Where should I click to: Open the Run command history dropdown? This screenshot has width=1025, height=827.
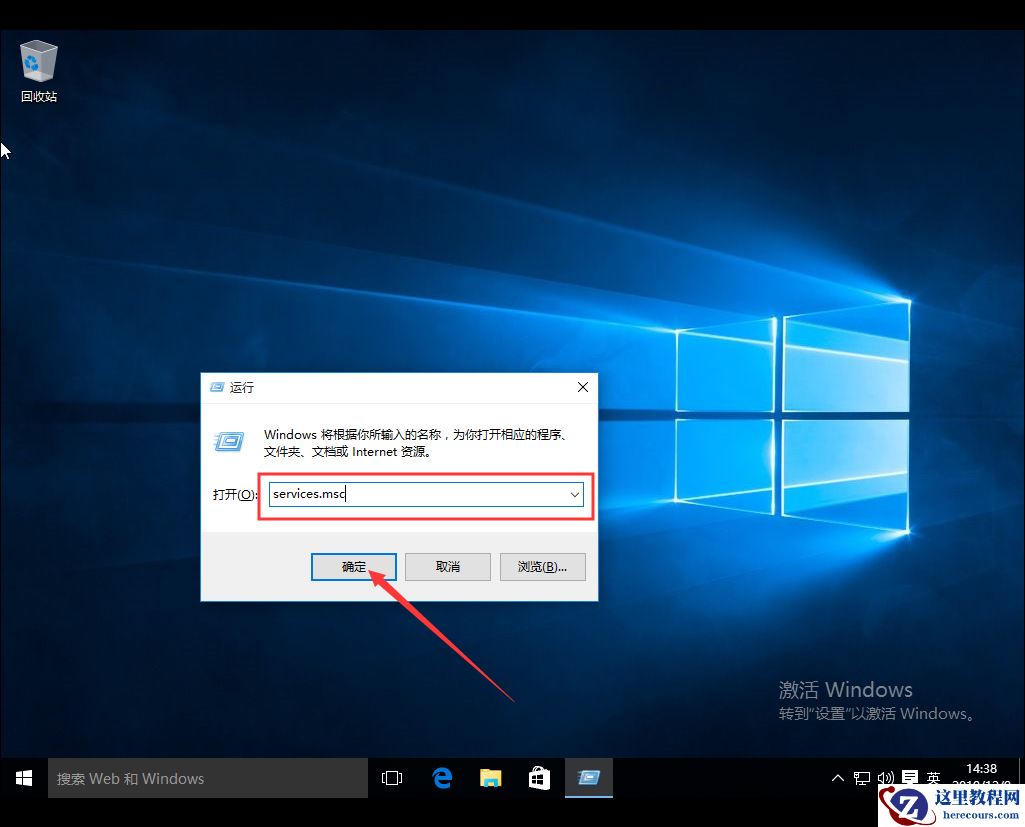(x=575, y=494)
